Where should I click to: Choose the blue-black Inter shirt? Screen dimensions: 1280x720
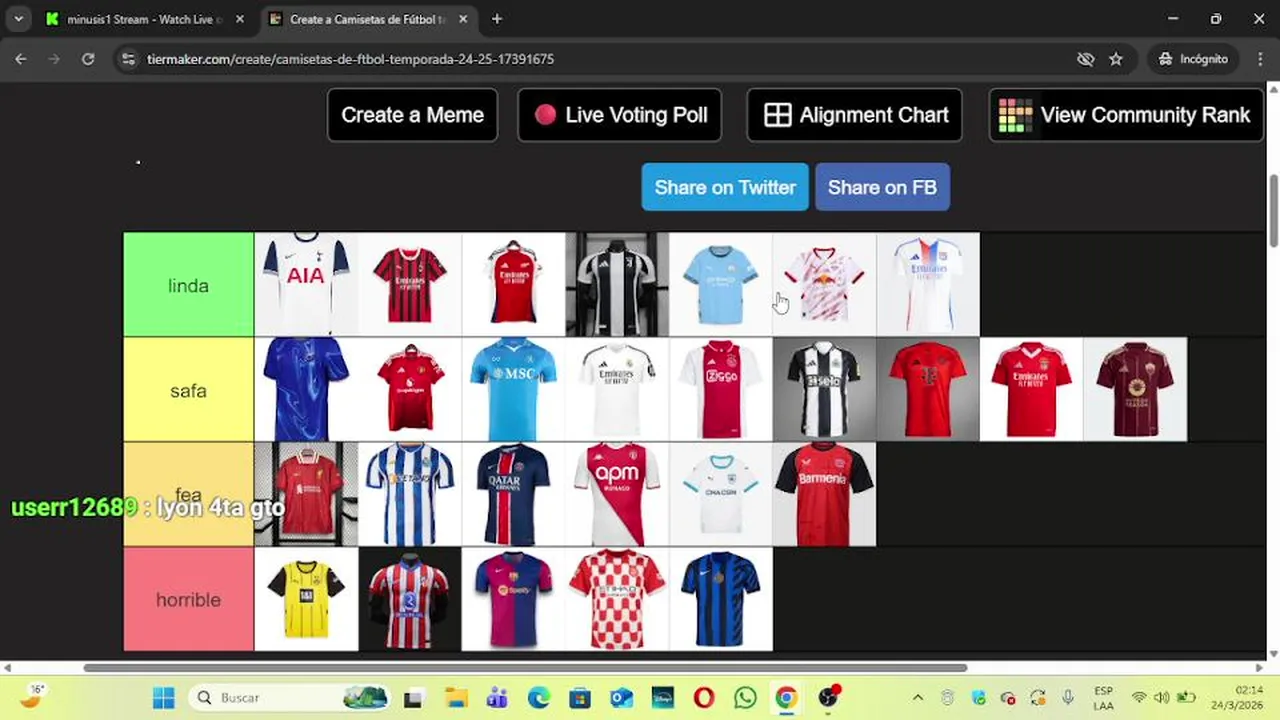click(720, 599)
